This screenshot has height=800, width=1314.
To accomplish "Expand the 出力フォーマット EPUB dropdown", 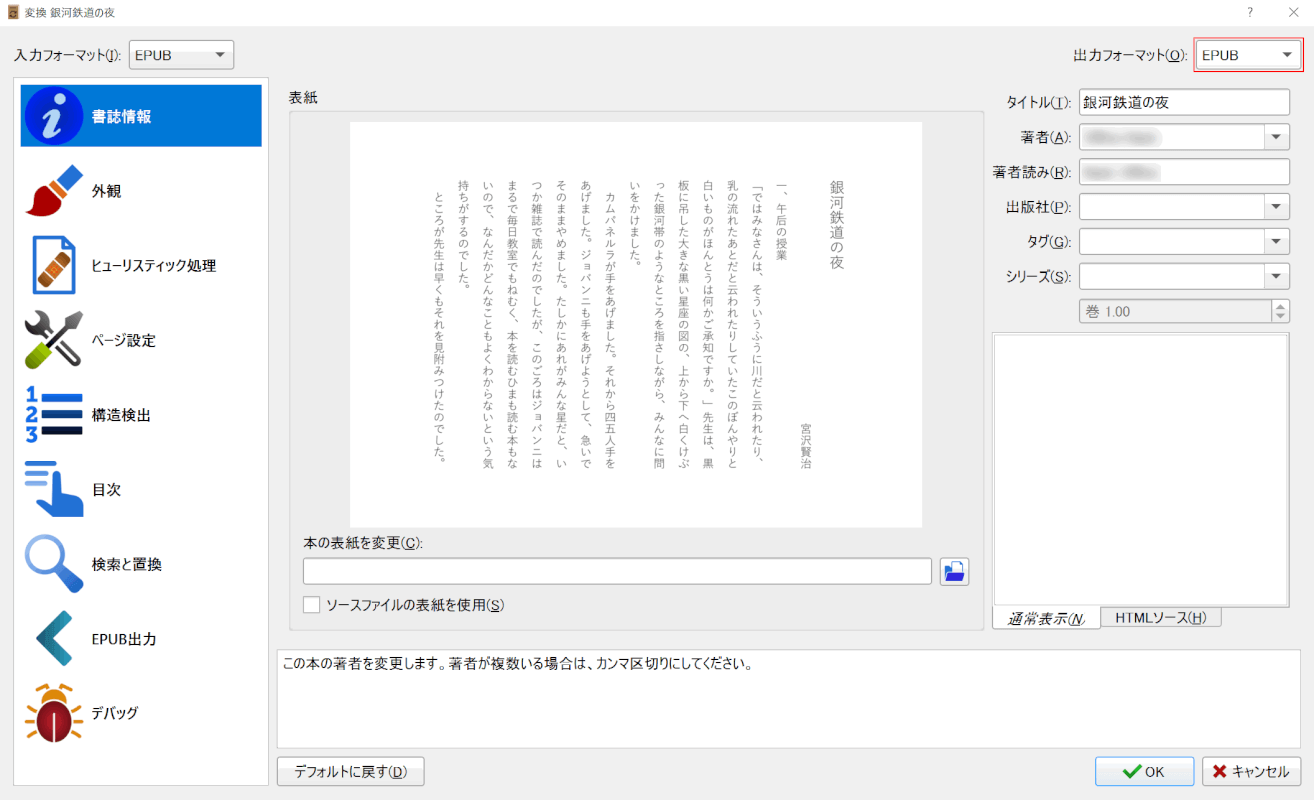I will coord(1248,55).
